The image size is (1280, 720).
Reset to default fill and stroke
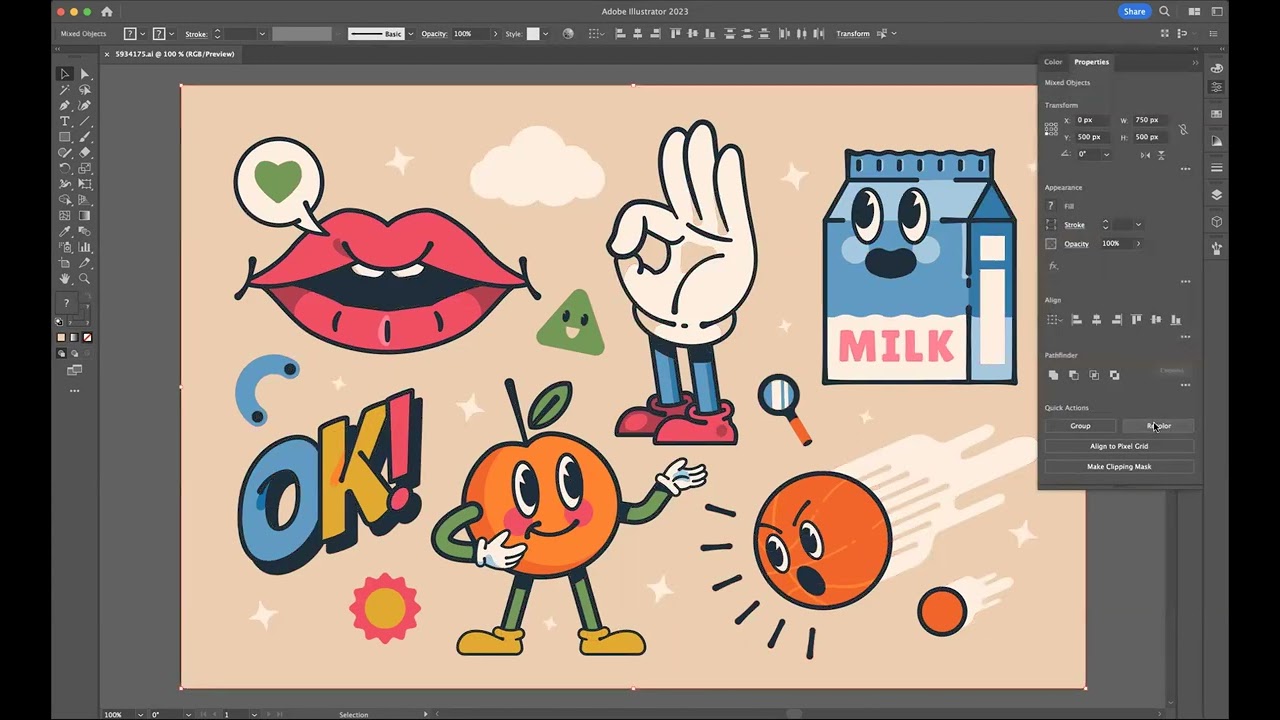tap(58, 321)
